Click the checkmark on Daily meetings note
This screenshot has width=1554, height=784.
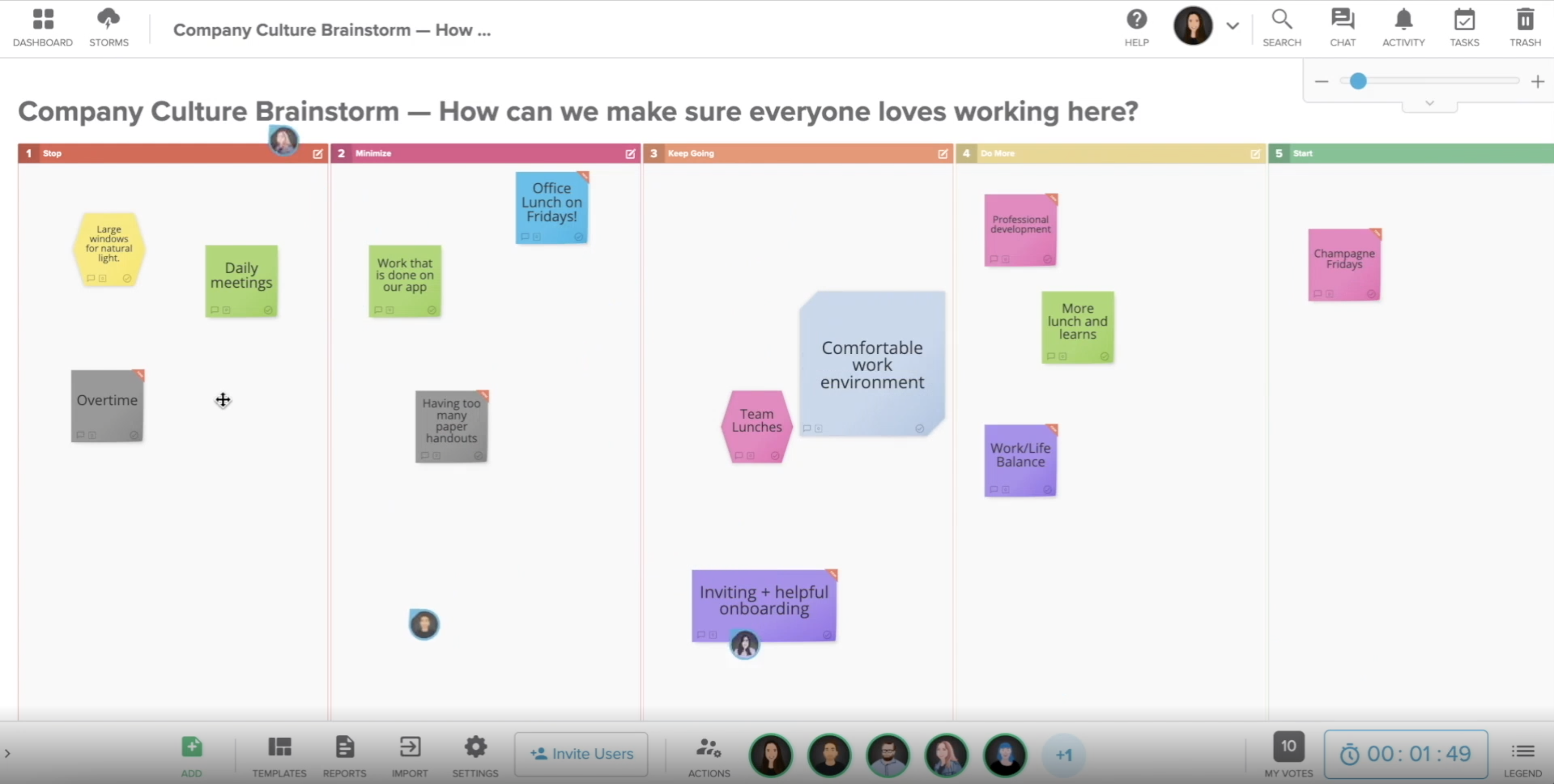tap(268, 310)
